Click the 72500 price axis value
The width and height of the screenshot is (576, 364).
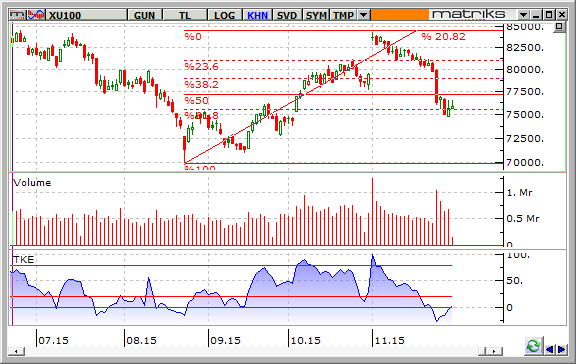click(x=525, y=138)
